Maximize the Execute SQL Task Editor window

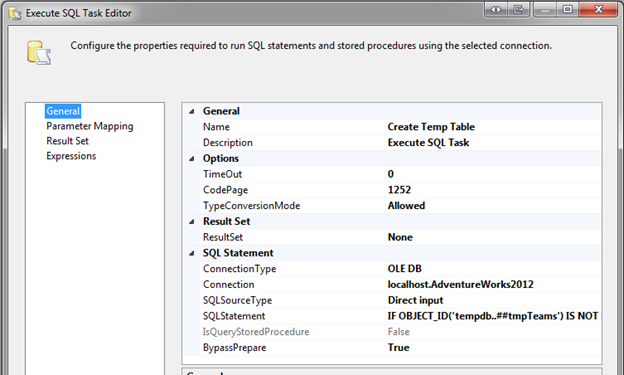pos(567,9)
